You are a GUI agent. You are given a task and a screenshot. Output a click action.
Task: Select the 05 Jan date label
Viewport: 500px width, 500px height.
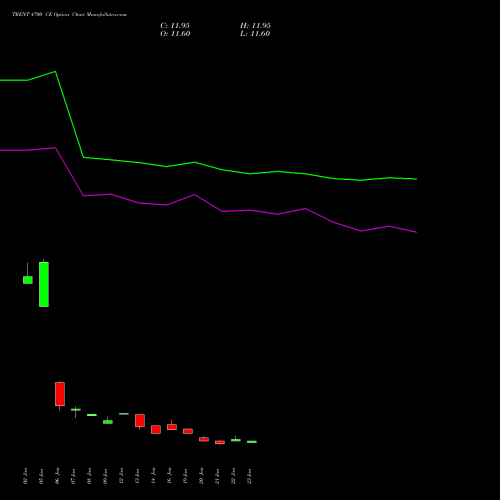click(41, 476)
